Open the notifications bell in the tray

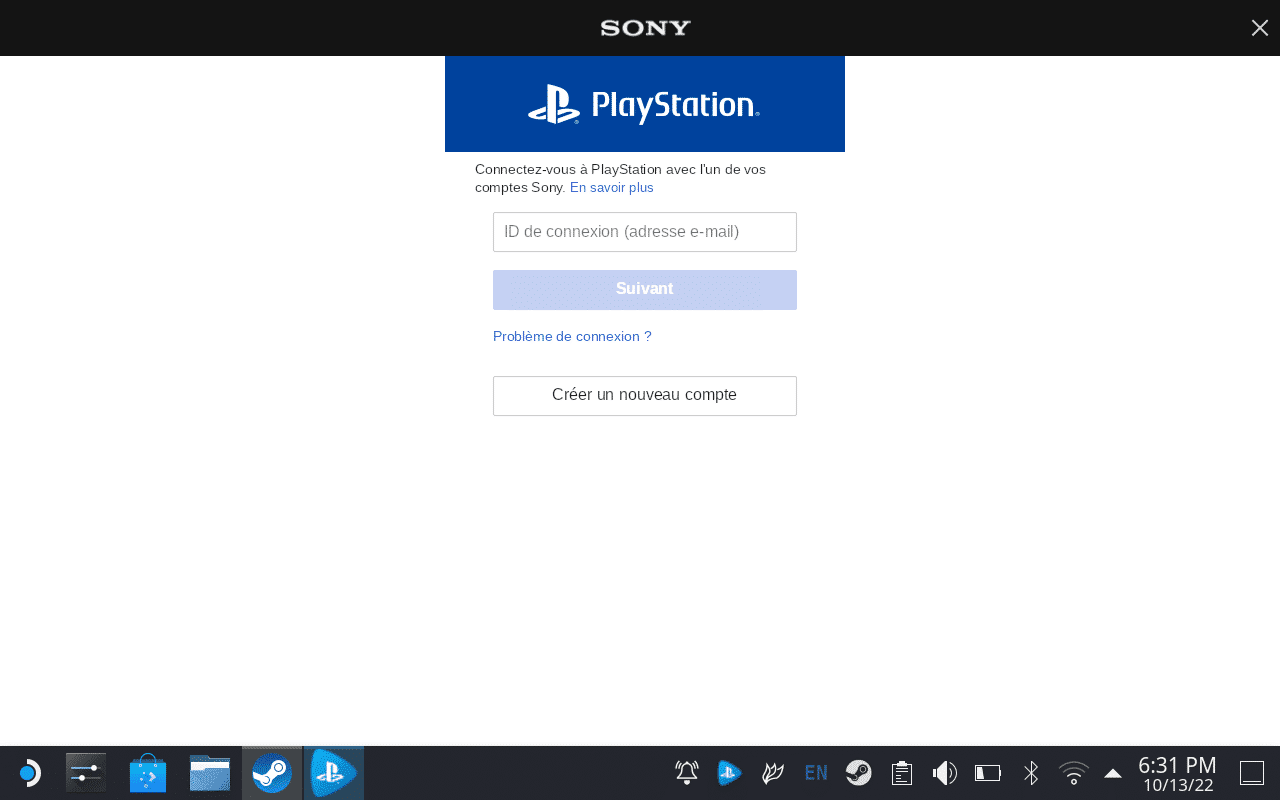click(x=687, y=773)
